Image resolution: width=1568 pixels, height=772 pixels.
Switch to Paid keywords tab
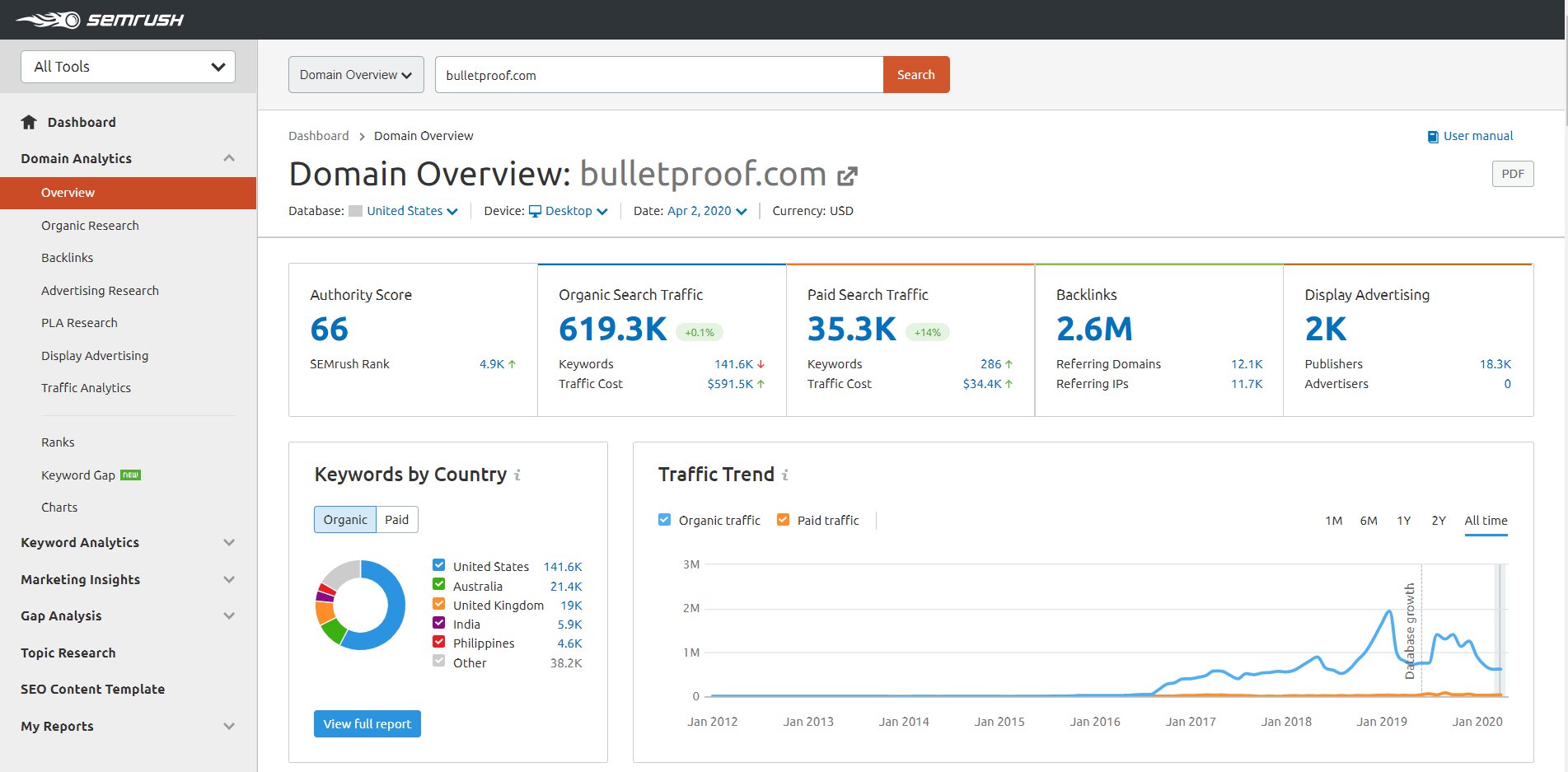[397, 520]
